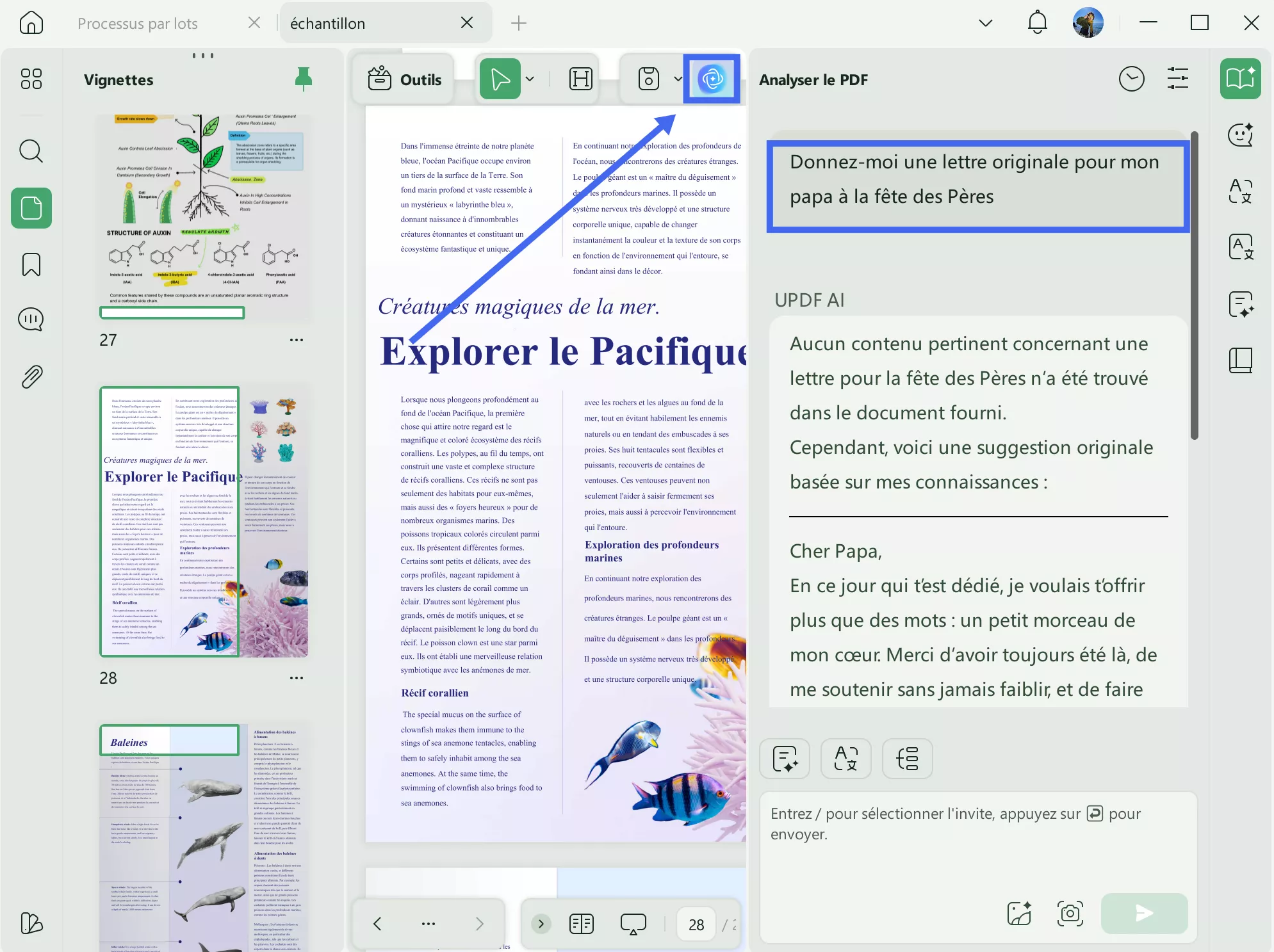This screenshot has width=1274, height=952.
Task: Toggle the pin on Vignettes panel
Action: coord(303,79)
